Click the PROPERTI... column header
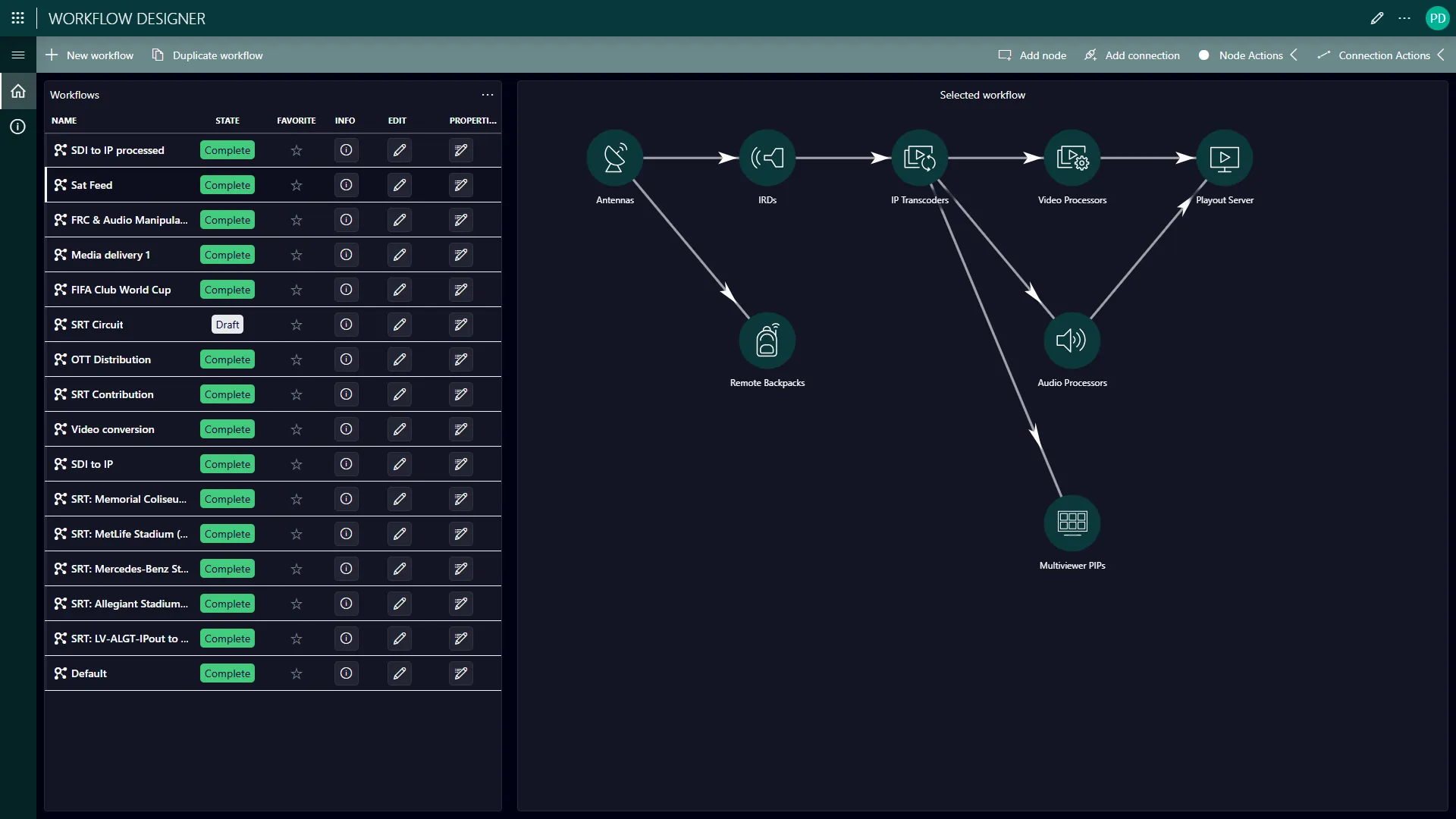The image size is (1456, 819). coord(473,121)
